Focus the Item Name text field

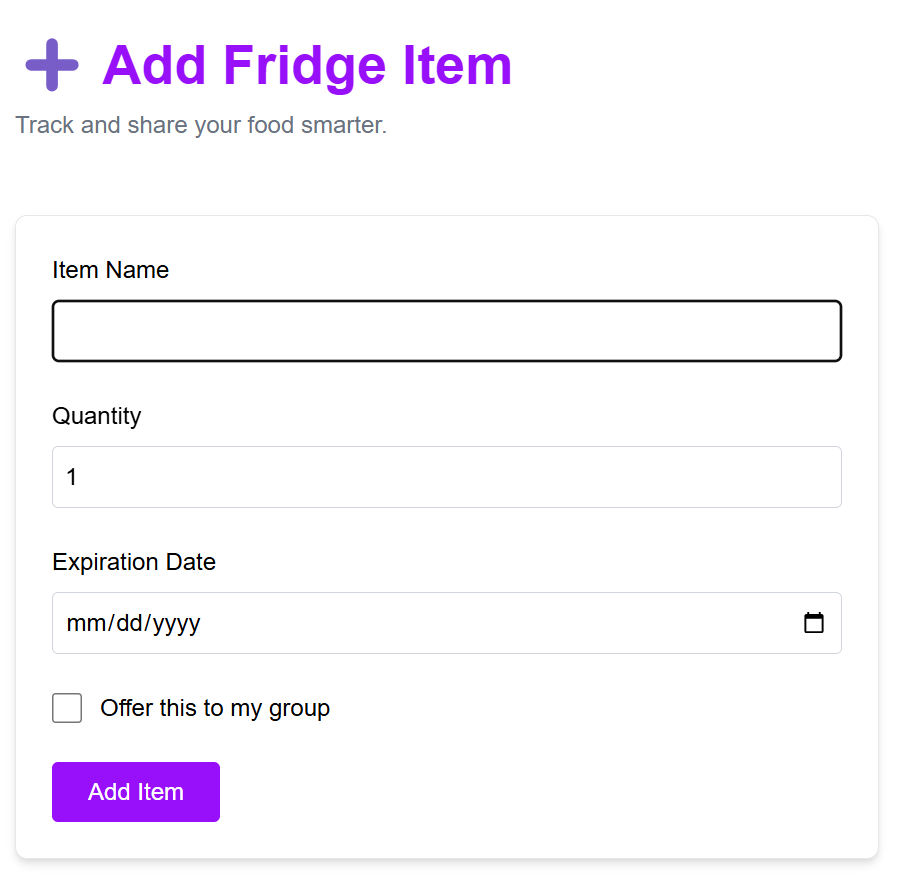[446, 331]
